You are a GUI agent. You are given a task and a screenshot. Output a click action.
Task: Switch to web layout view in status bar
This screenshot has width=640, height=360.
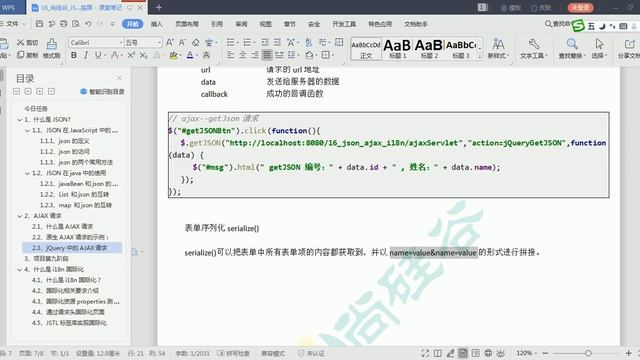pyautogui.click(x=488, y=353)
